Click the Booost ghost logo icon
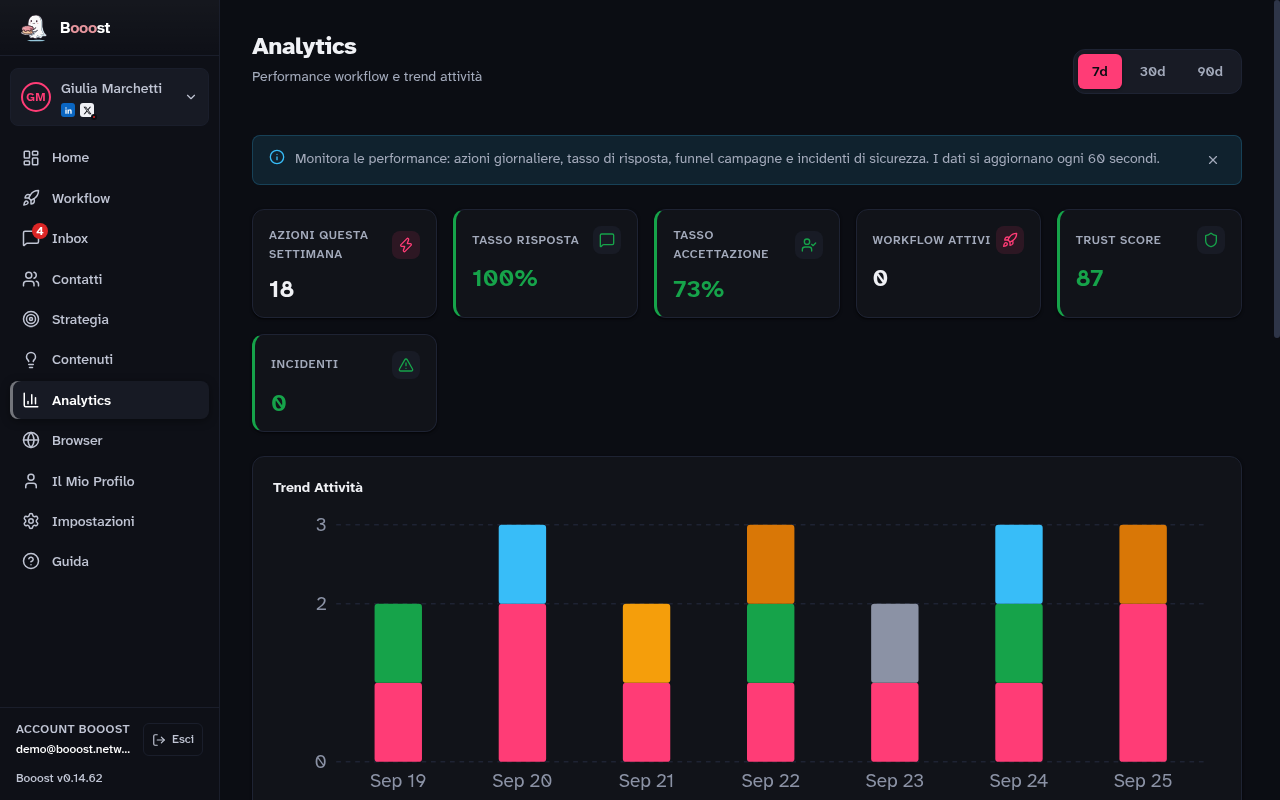The height and width of the screenshot is (800, 1280). click(x=34, y=28)
